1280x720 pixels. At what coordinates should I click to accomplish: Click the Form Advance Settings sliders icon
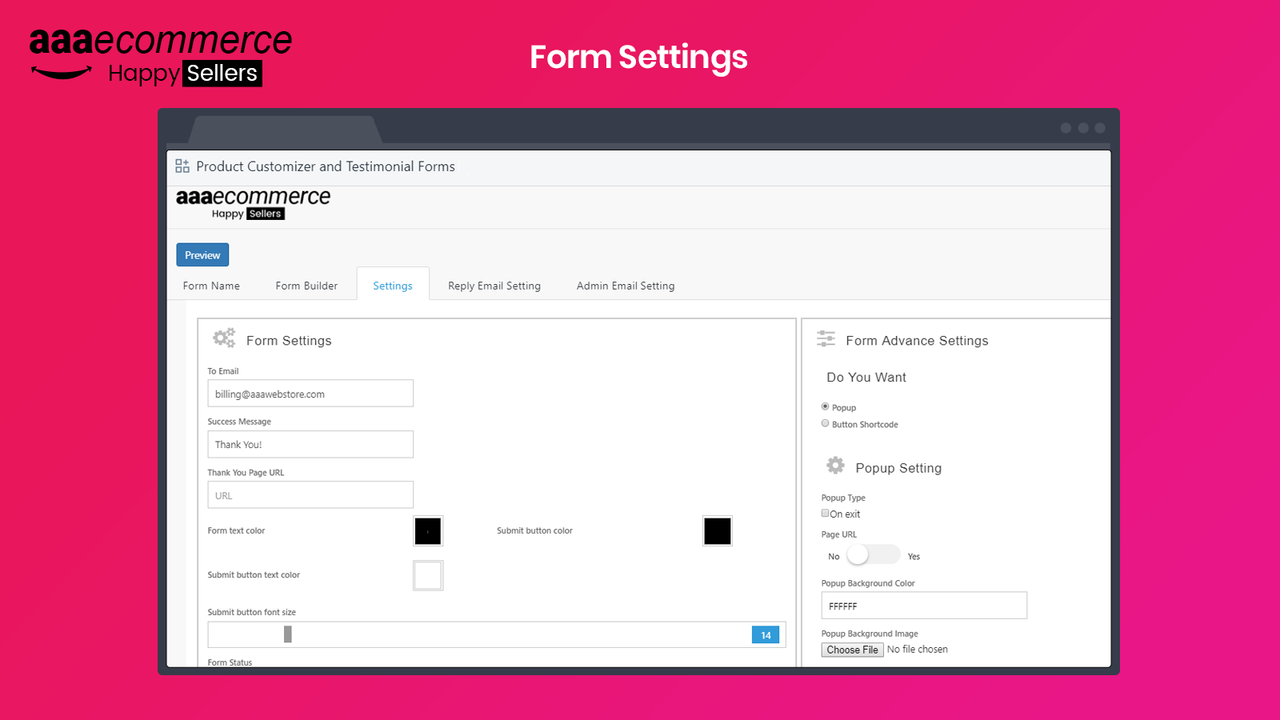pos(825,339)
